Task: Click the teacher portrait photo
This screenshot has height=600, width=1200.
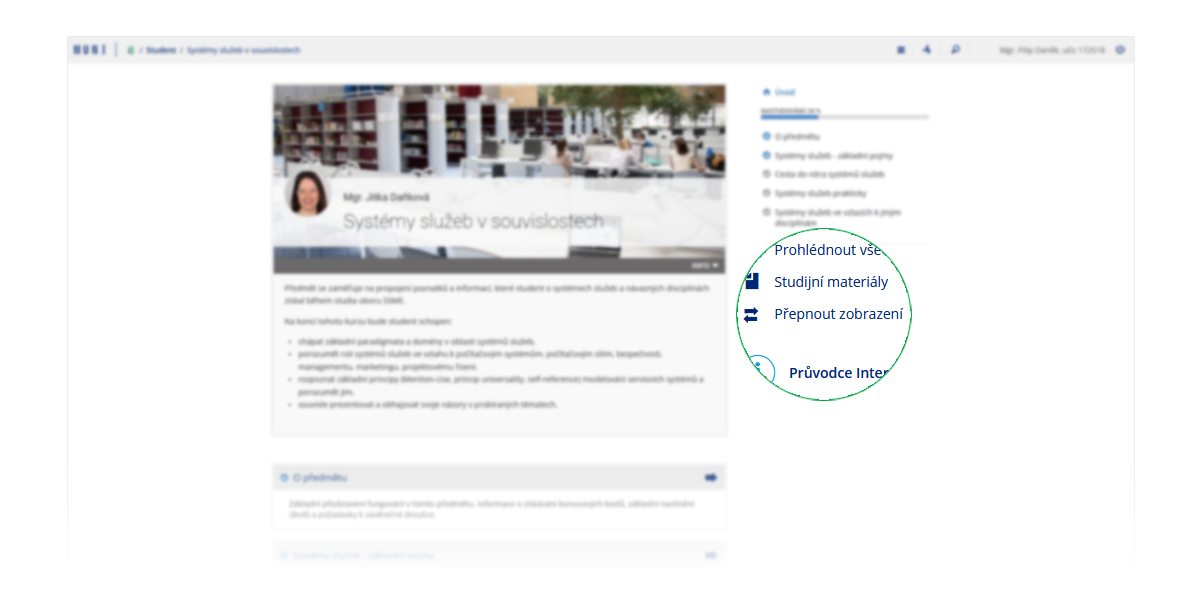Action: coord(308,194)
